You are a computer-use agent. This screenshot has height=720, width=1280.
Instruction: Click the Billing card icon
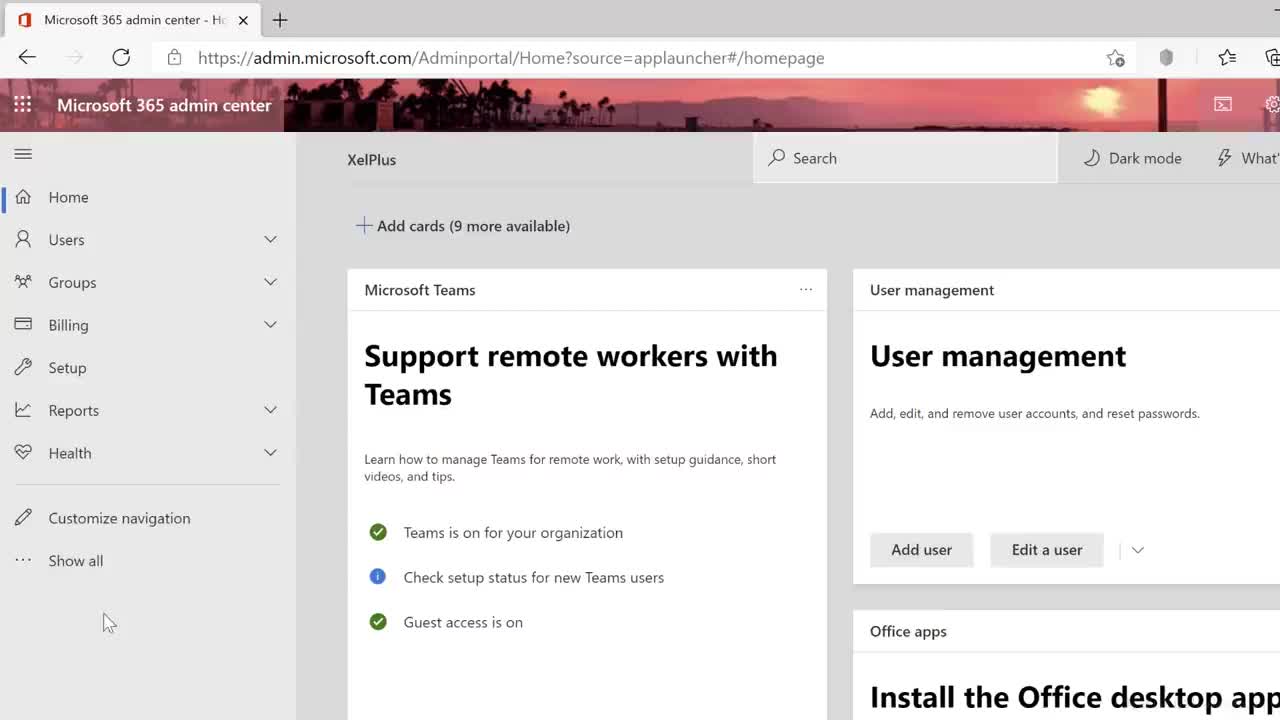click(23, 325)
